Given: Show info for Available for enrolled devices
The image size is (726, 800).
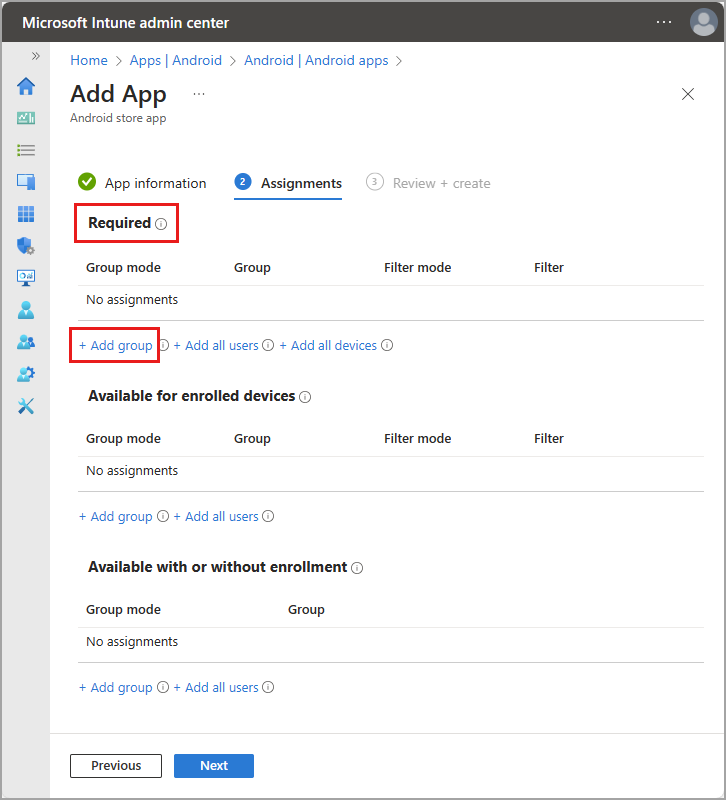Looking at the screenshot, I should click(305, 396).
